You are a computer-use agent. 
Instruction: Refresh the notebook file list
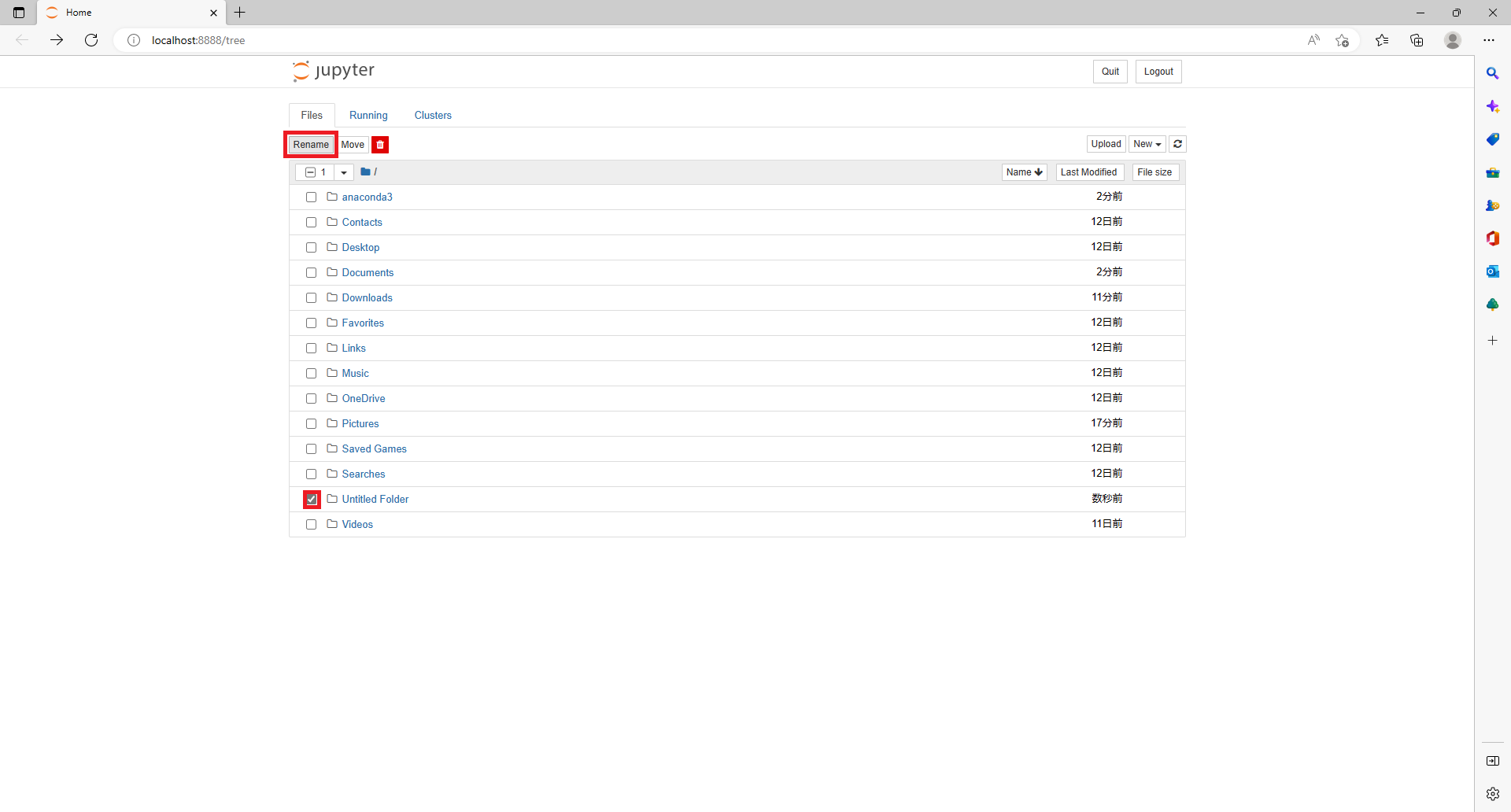click(x=1177, y=144)
